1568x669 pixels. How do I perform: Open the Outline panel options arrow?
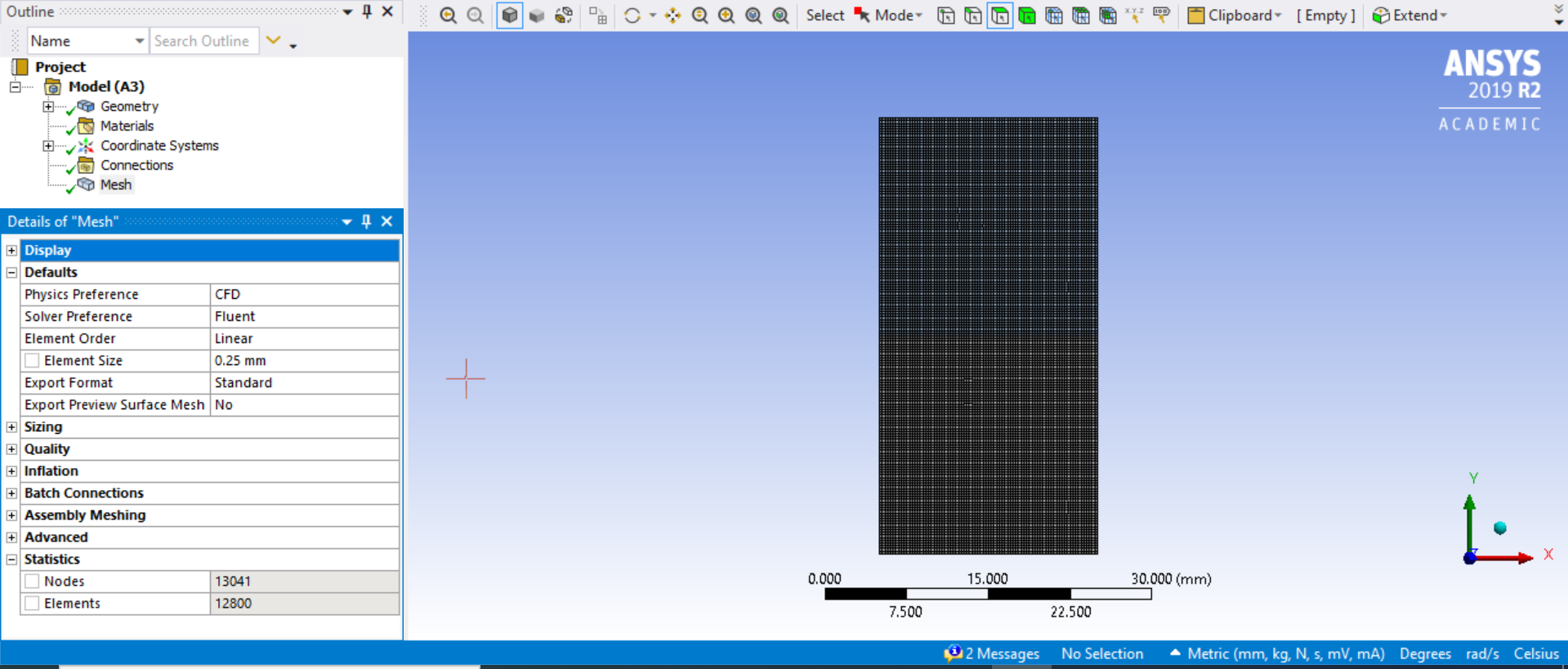[x=347, y=11]
